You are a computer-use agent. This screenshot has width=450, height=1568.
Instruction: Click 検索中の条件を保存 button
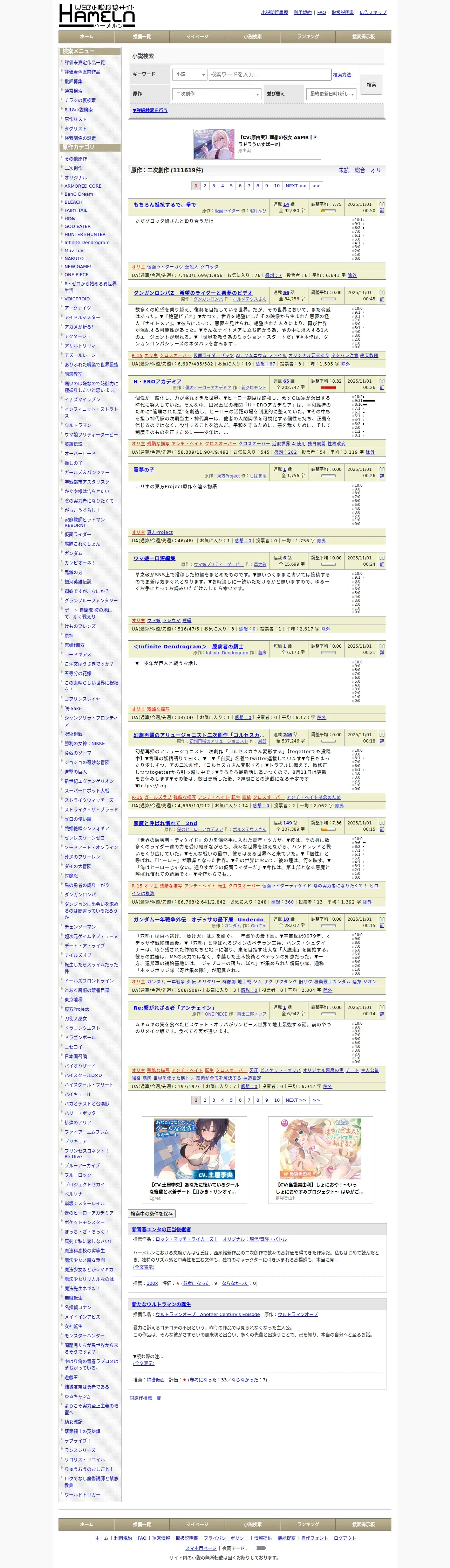pos(152,1214)
